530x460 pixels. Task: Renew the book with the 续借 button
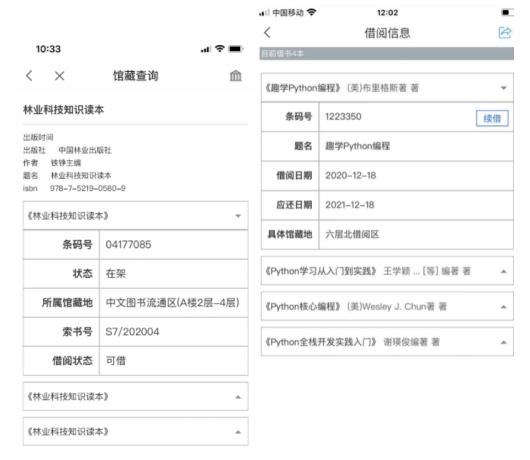pyautogui.click(x=492, y=118)
